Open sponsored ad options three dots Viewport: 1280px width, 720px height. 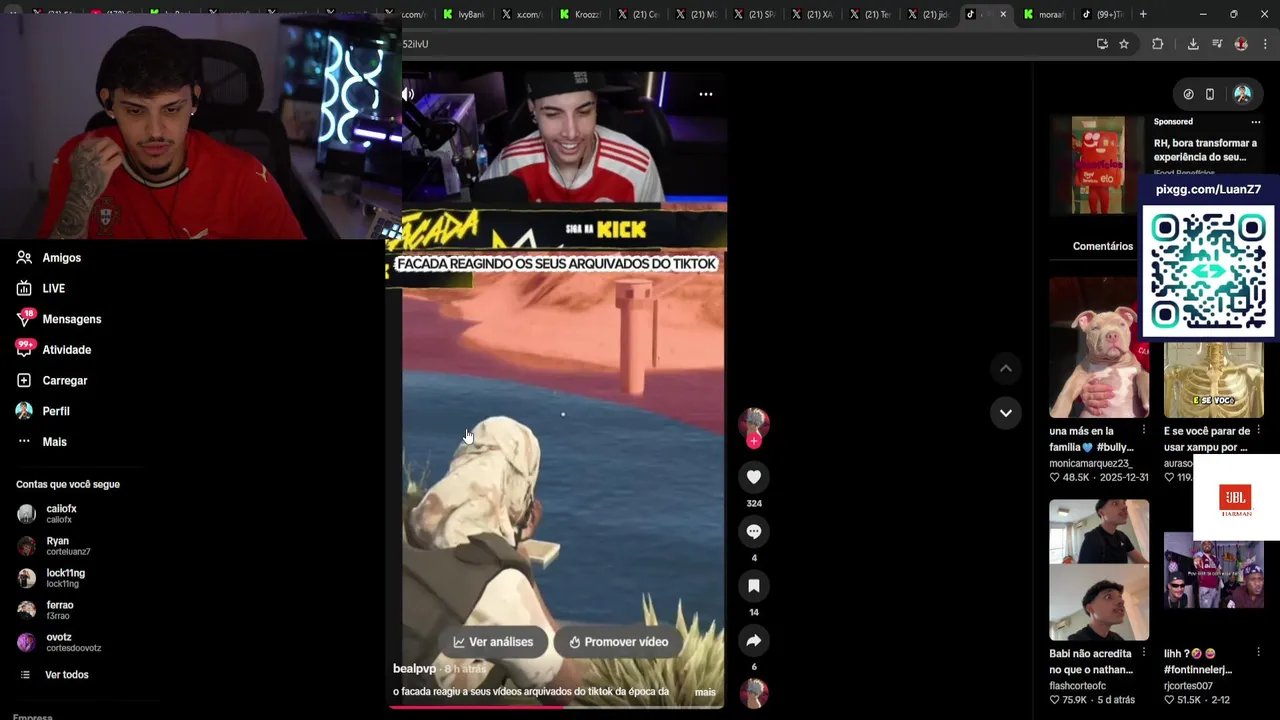pyautogui.click(x=1256, y=122)
